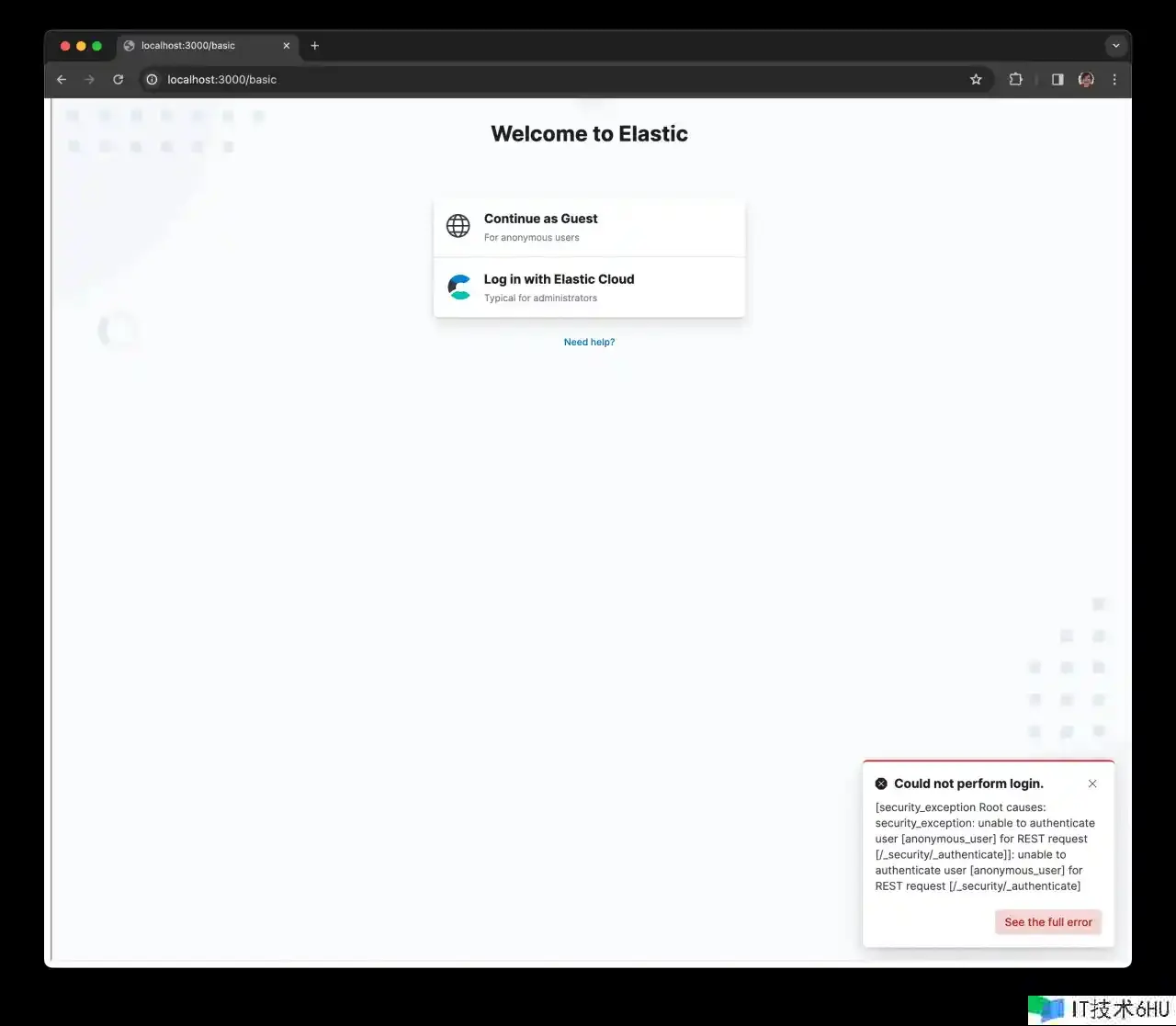Expand the tab search dropdown chevron
The image size is (1176, 1026).
click(1115, 45)
